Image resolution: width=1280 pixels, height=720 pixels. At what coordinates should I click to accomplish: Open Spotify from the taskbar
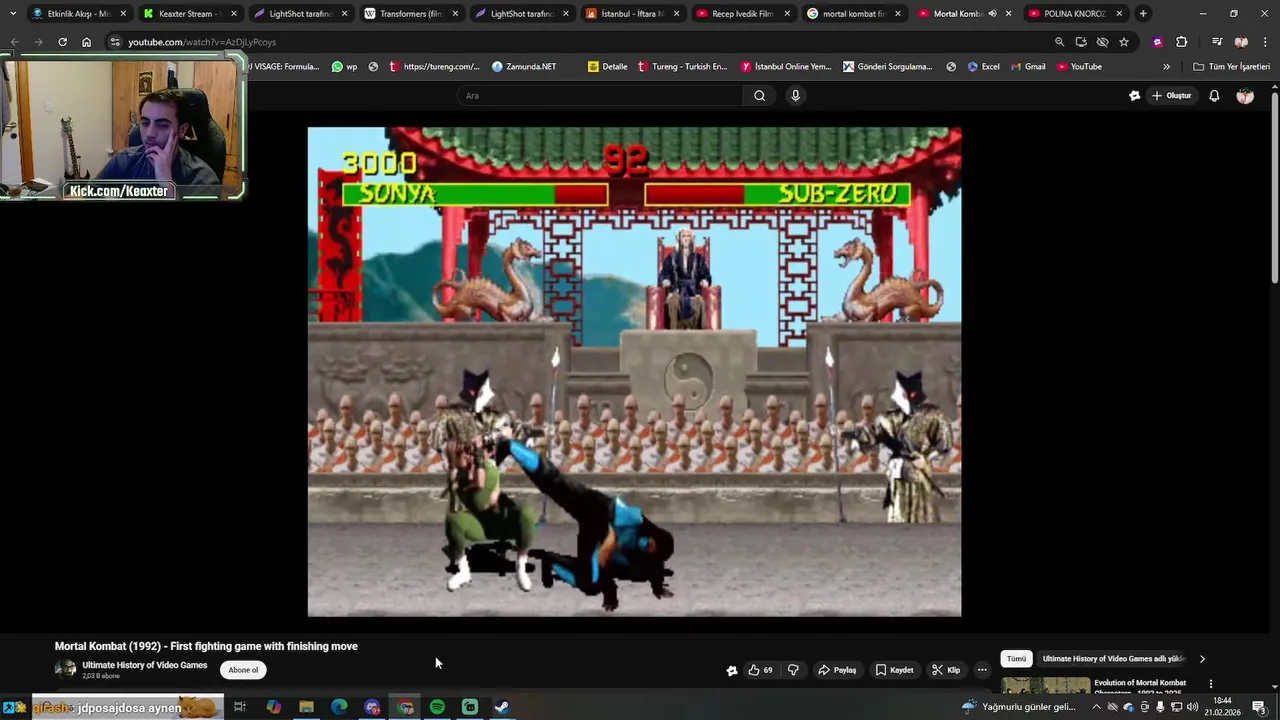pos(437,707)
